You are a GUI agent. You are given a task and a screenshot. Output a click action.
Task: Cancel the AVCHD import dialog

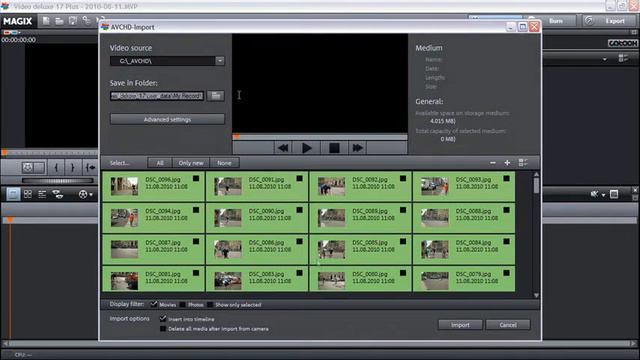[x=508, y=325]
